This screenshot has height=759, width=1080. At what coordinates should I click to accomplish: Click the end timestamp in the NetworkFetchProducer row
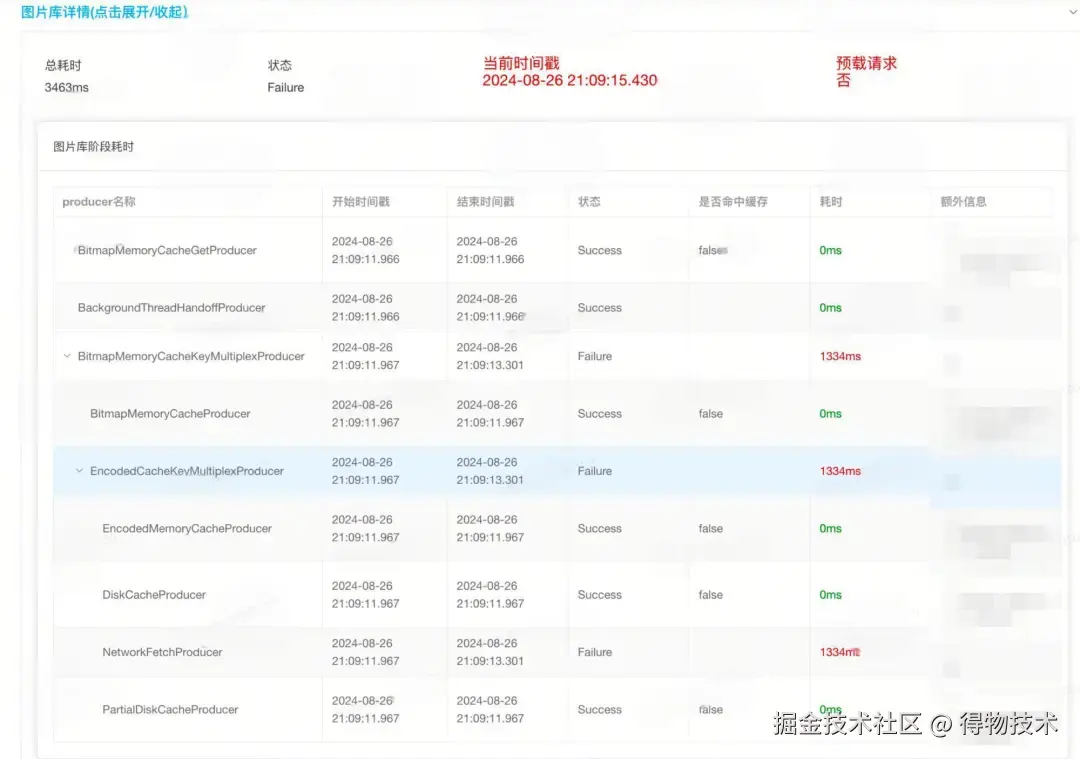click(490, 652)
